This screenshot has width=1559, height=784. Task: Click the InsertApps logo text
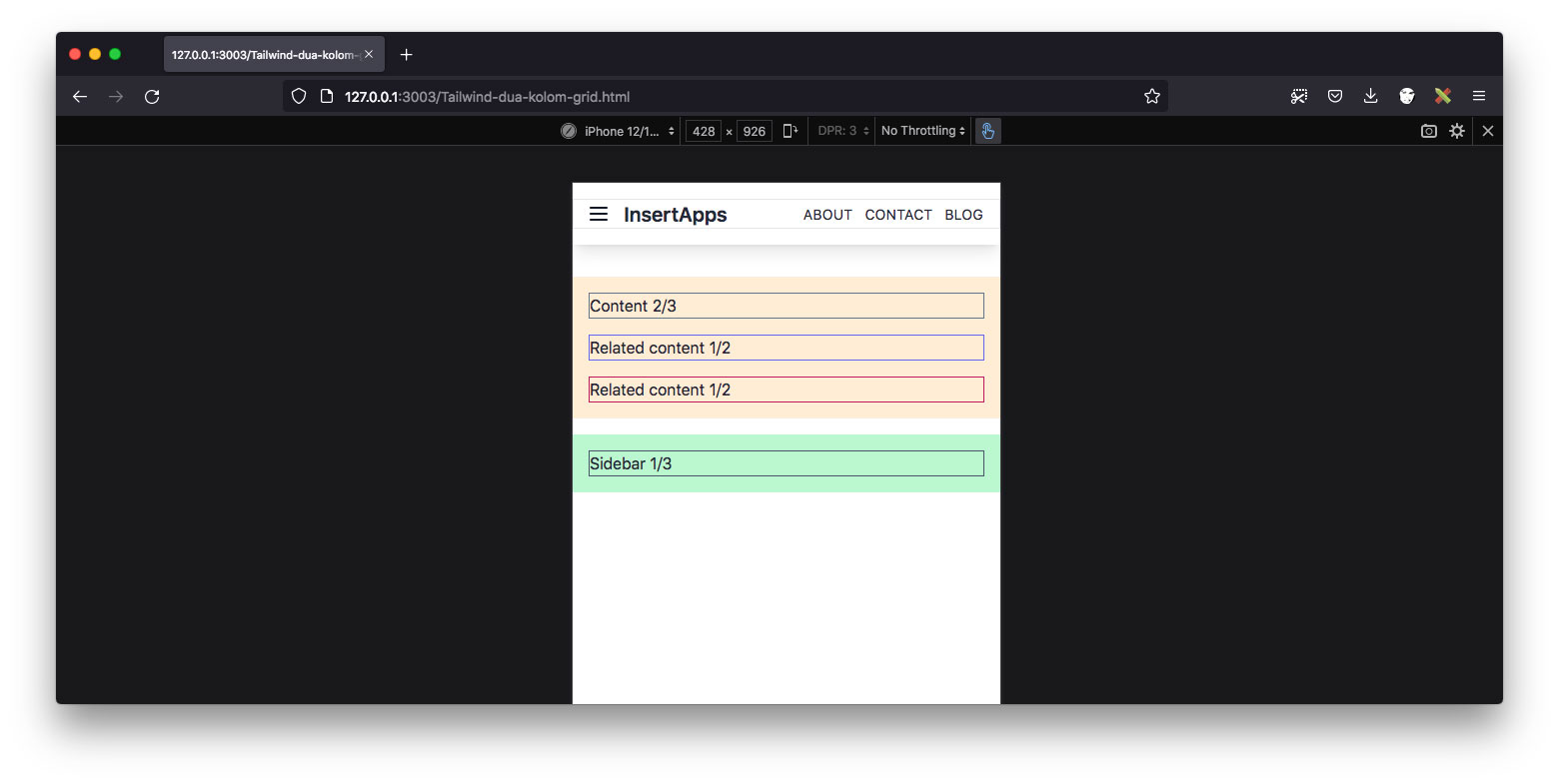tap(676, 215)
